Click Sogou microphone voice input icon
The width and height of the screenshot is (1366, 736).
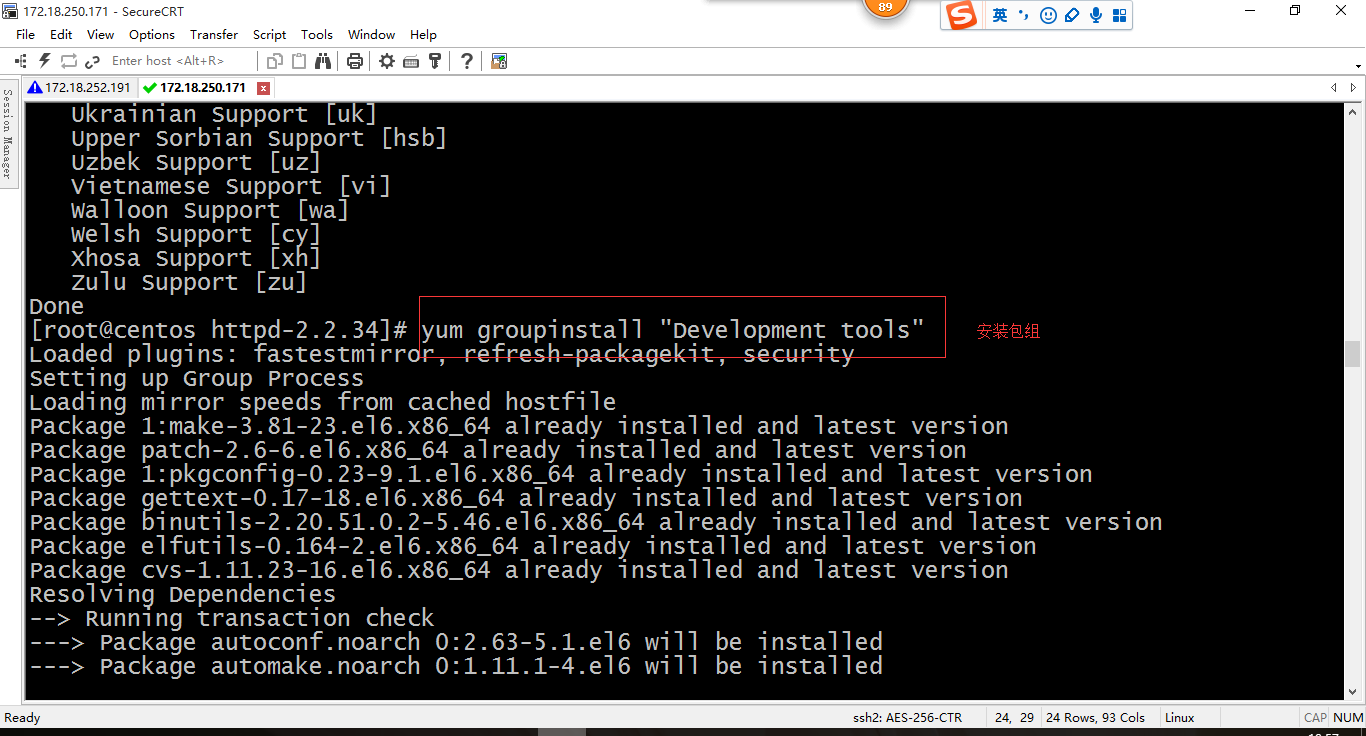coord(1096,15)
